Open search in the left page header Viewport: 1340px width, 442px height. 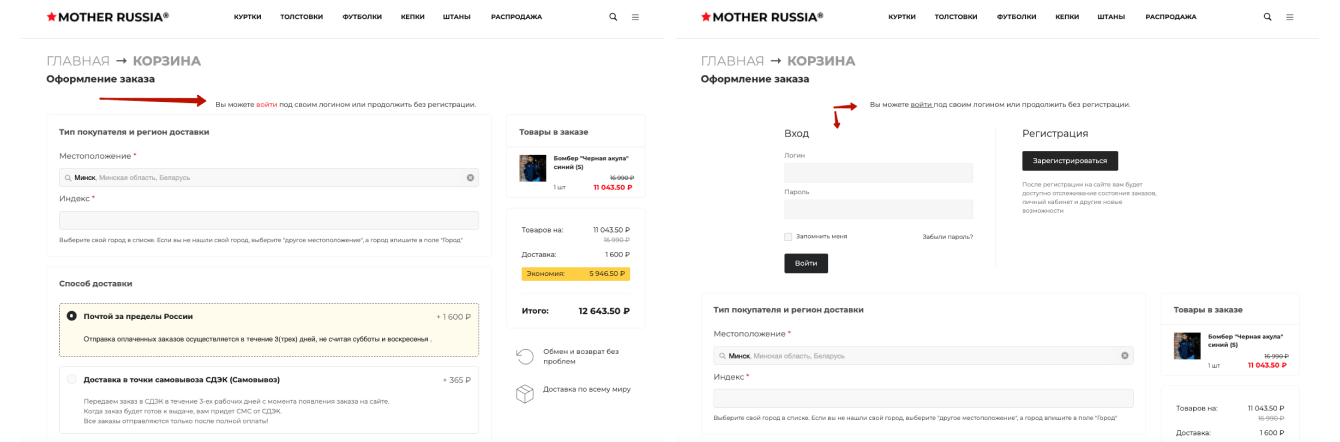click(613, 17)
